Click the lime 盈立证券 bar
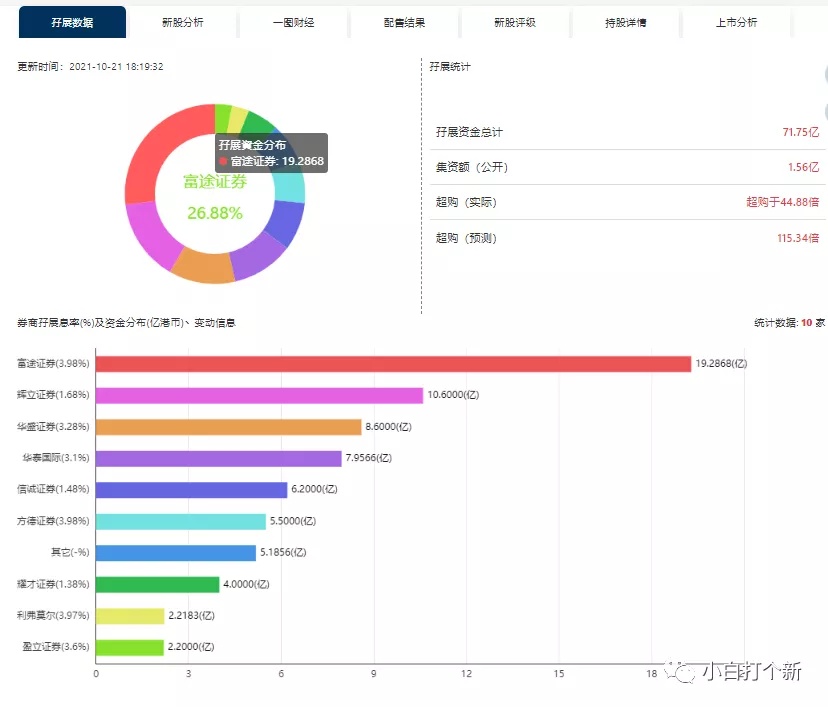Image resolution: width=828 pixels, height=707 pixels. 130,647
